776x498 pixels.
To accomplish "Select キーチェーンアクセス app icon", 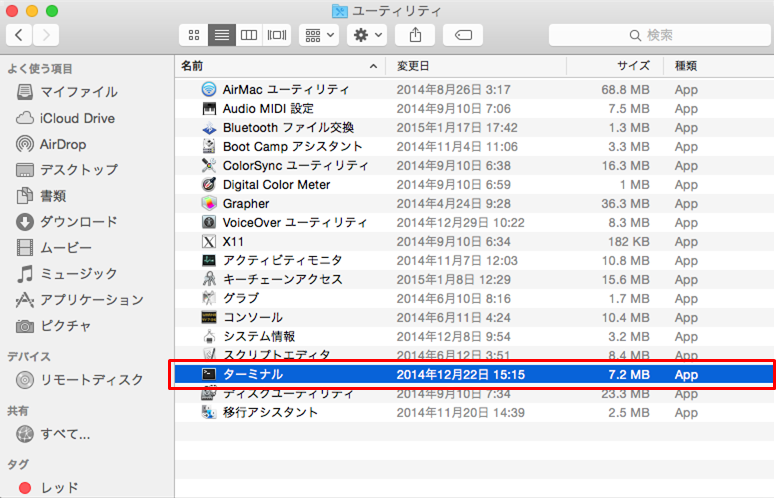I will pos(209,279).
